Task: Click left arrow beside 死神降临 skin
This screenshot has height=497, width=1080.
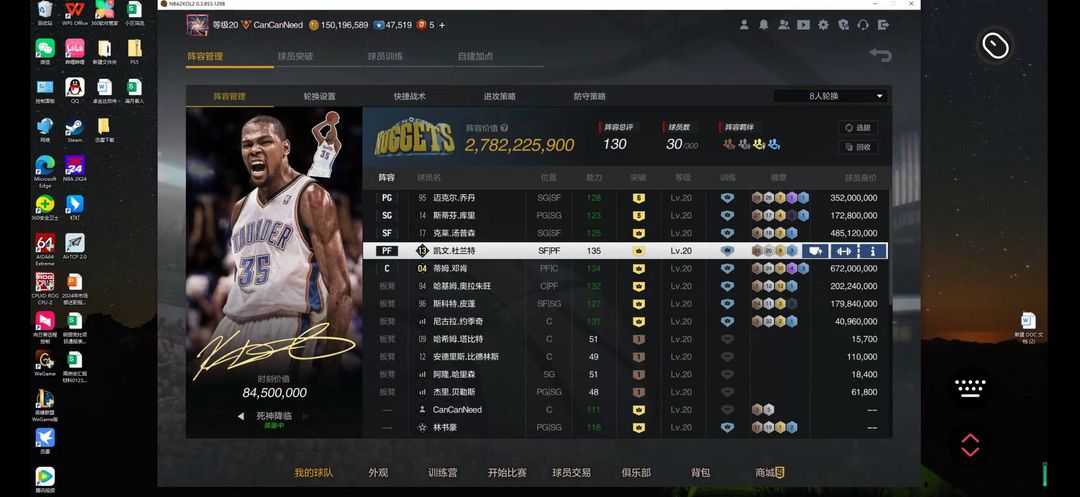Action: (240, 416)
